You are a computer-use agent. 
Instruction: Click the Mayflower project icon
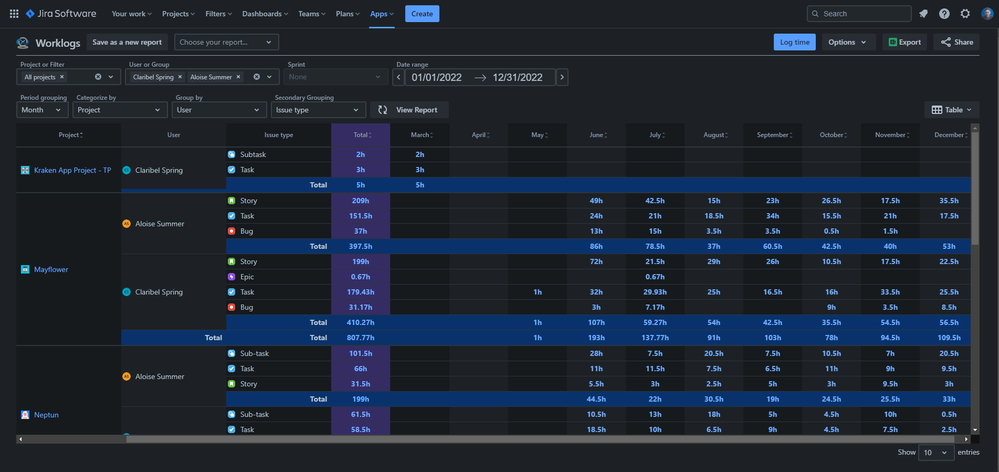tap(25, 269)
